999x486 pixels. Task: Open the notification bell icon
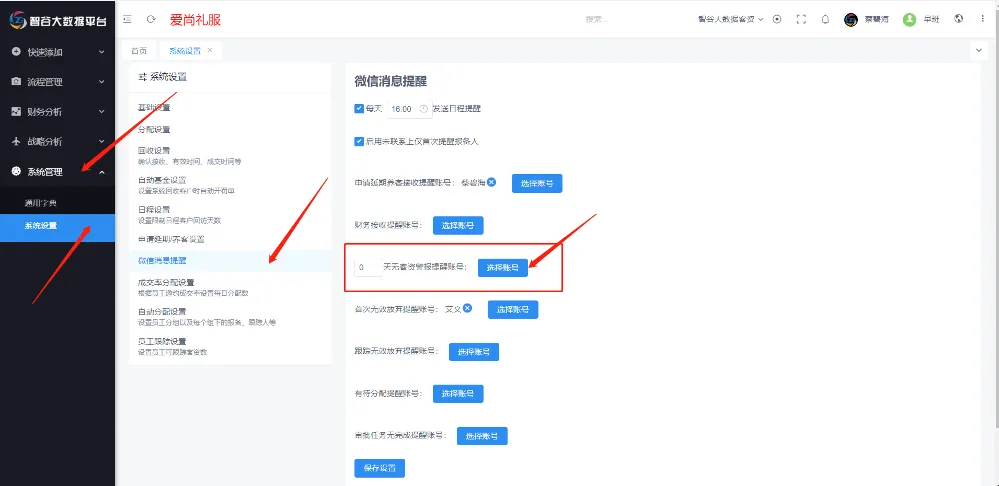[x=825, y=19]
